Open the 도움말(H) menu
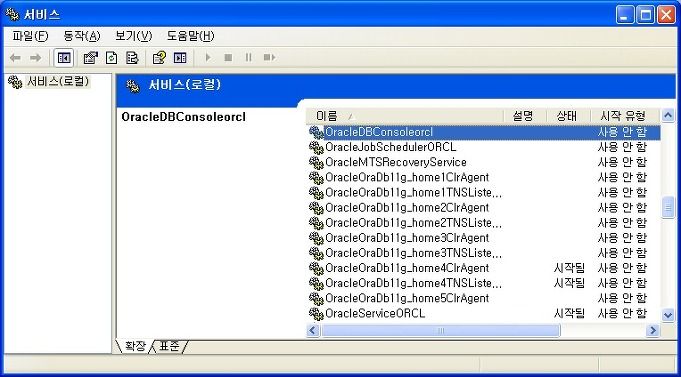 click(190, 36)
